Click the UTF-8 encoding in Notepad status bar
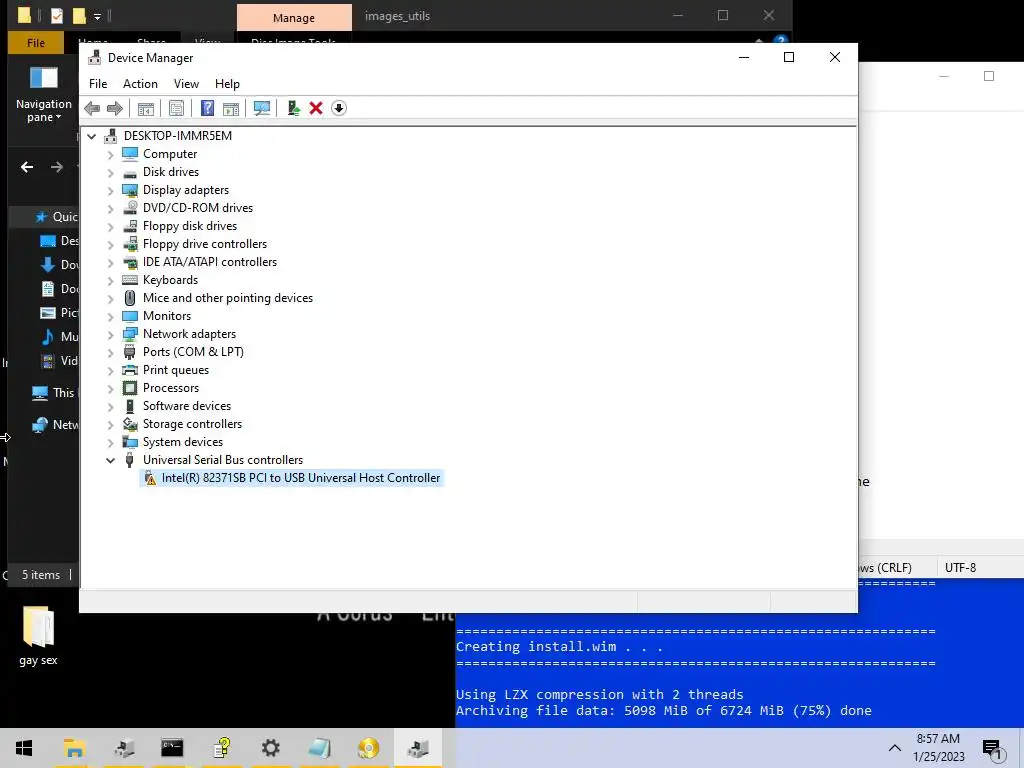Screen dimensions: 1024x768 tap(961, 568)
